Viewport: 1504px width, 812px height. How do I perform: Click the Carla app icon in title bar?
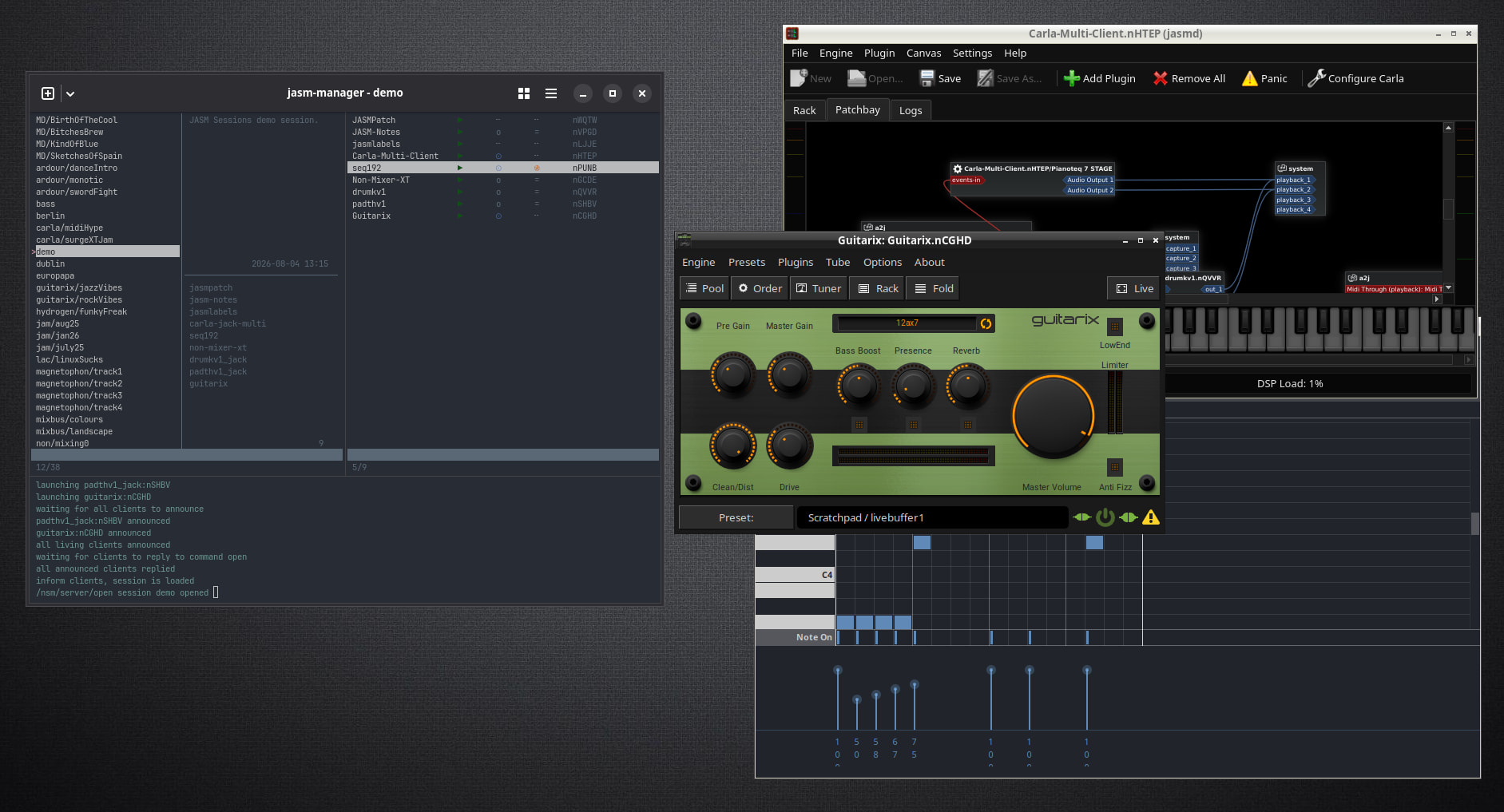click(792, 34)
